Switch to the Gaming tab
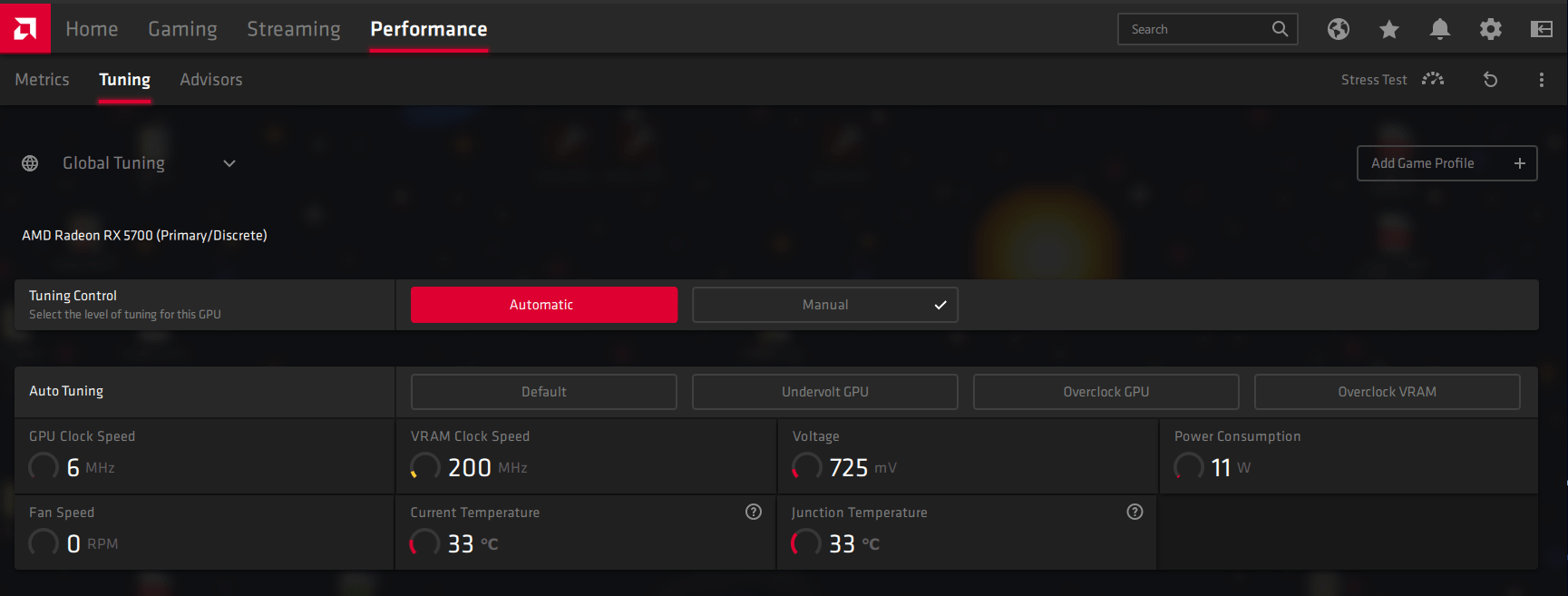Screen dimensions: 1568x596 (x=182, y=29)
